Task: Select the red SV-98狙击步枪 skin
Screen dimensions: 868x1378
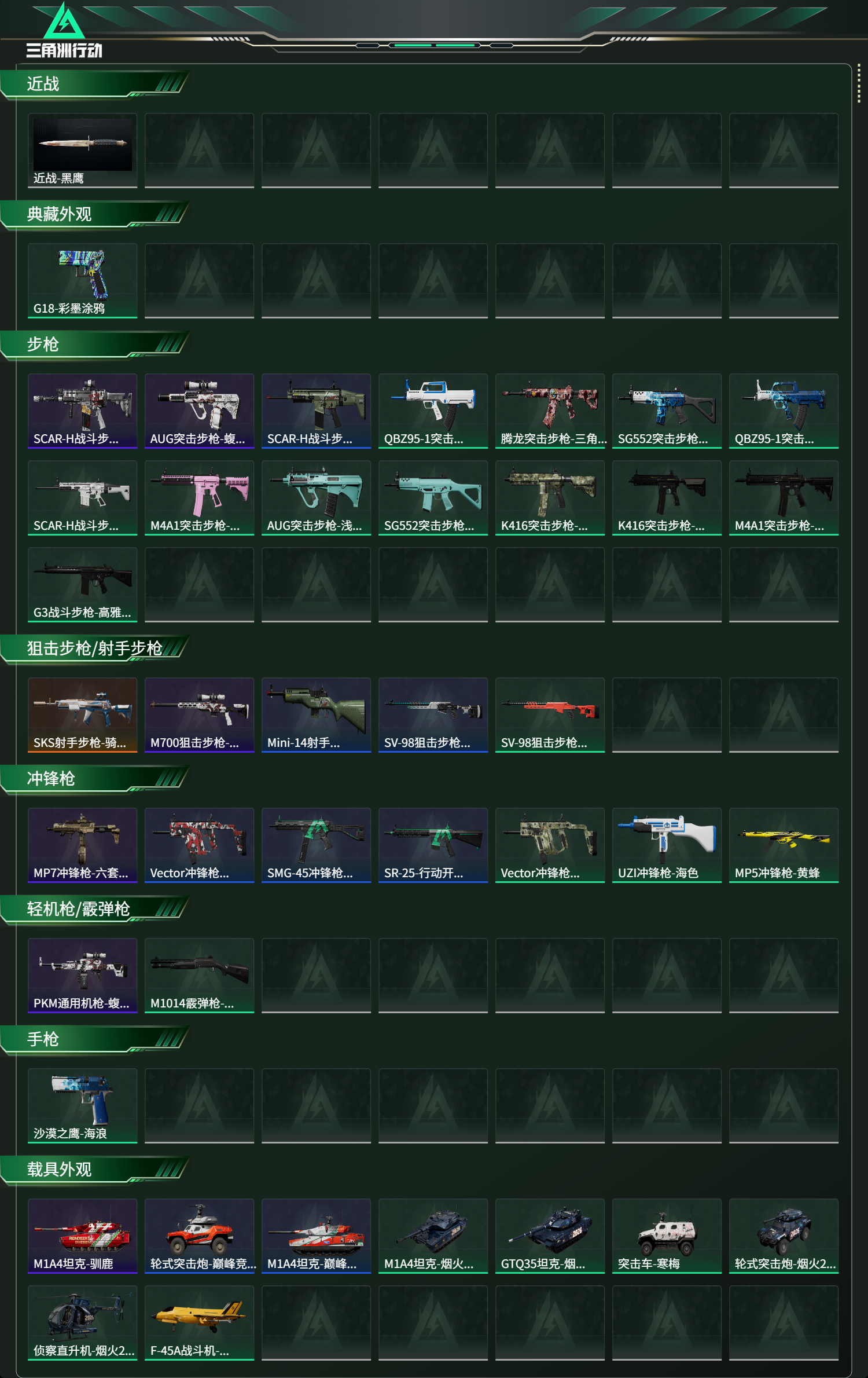Action: [x=550, y=715]
